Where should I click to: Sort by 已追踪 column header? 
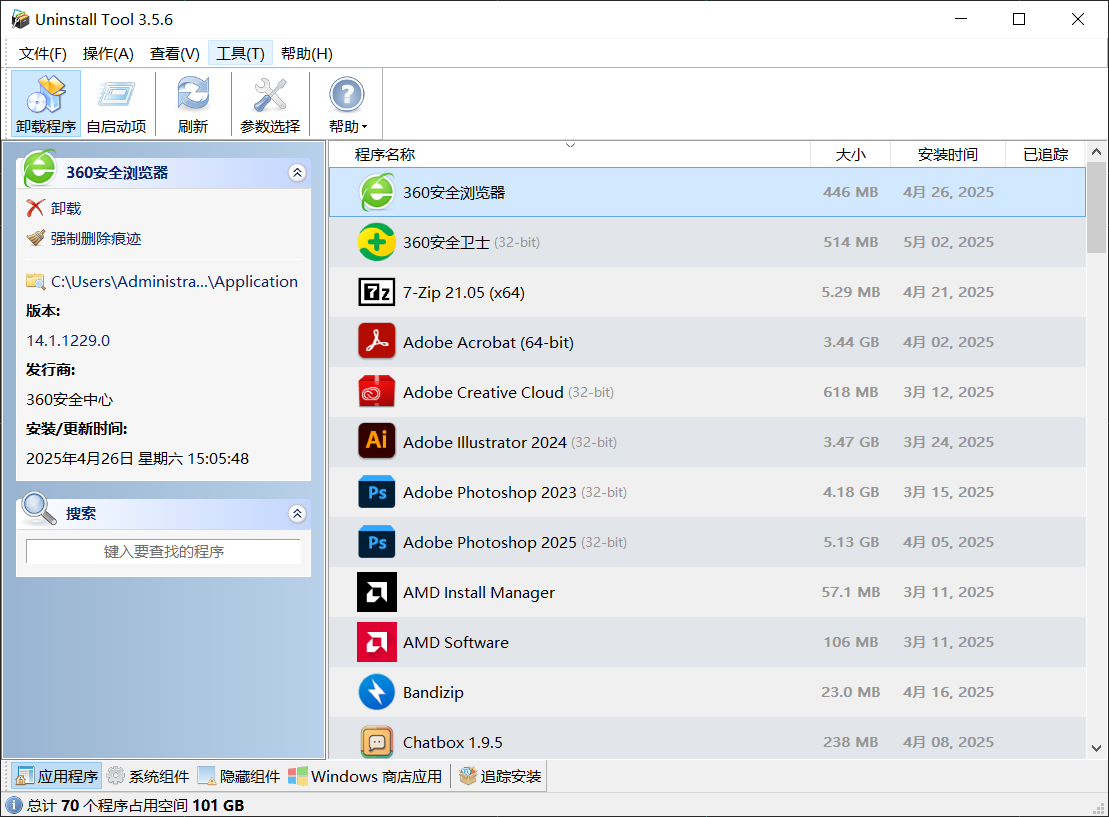coord(1045,154)
